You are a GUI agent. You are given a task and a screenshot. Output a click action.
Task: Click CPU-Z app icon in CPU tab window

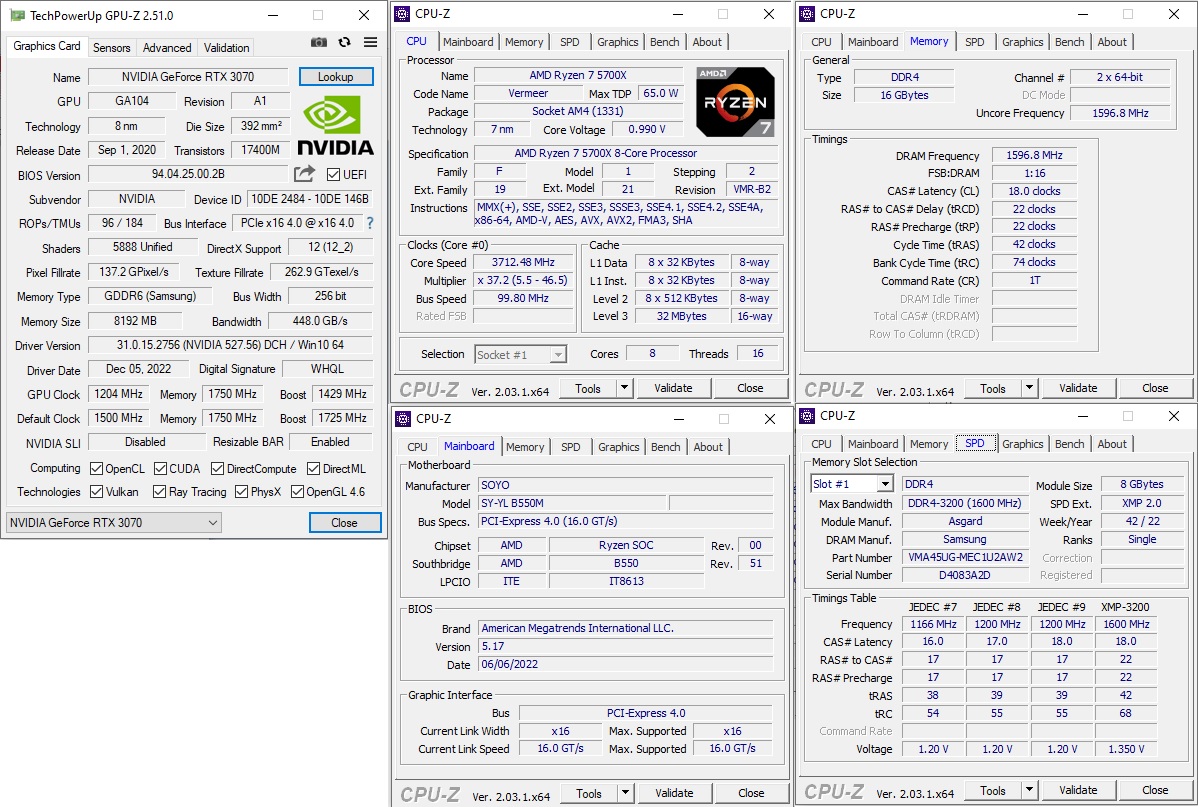tap(403, 14)
